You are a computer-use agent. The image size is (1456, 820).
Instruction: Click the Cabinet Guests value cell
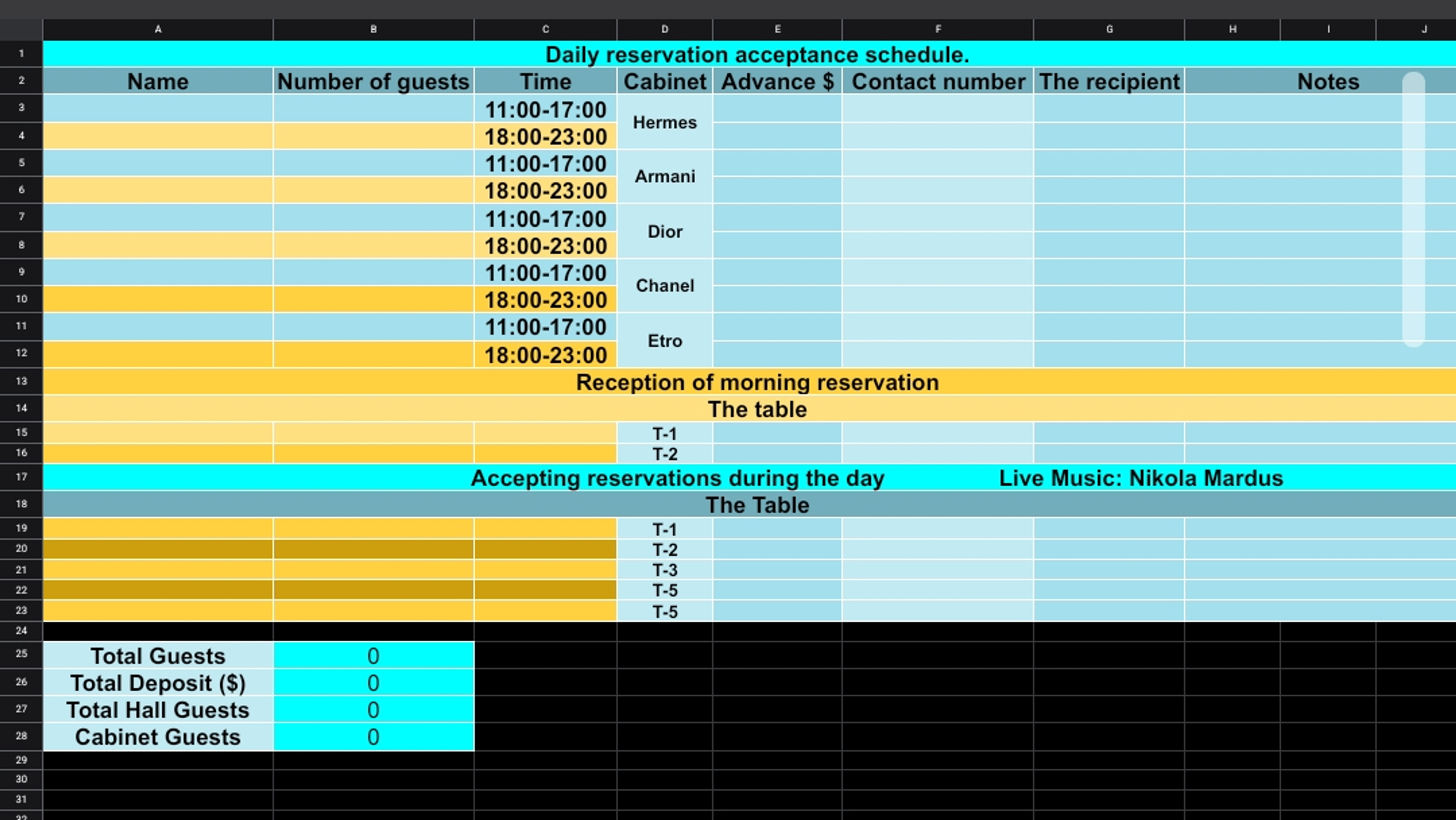click(x=373, y=737)
